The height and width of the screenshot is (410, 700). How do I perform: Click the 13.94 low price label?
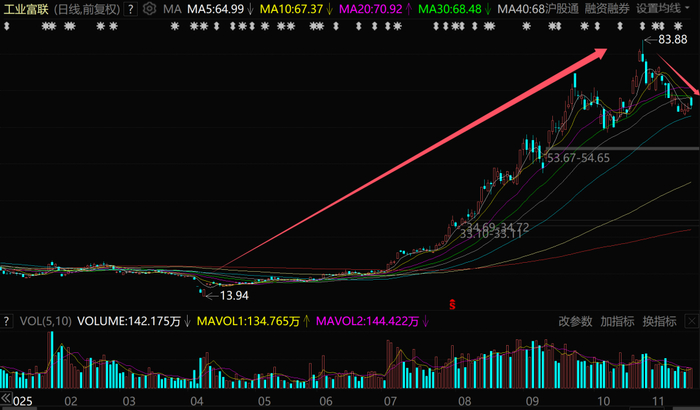[234, 296]
